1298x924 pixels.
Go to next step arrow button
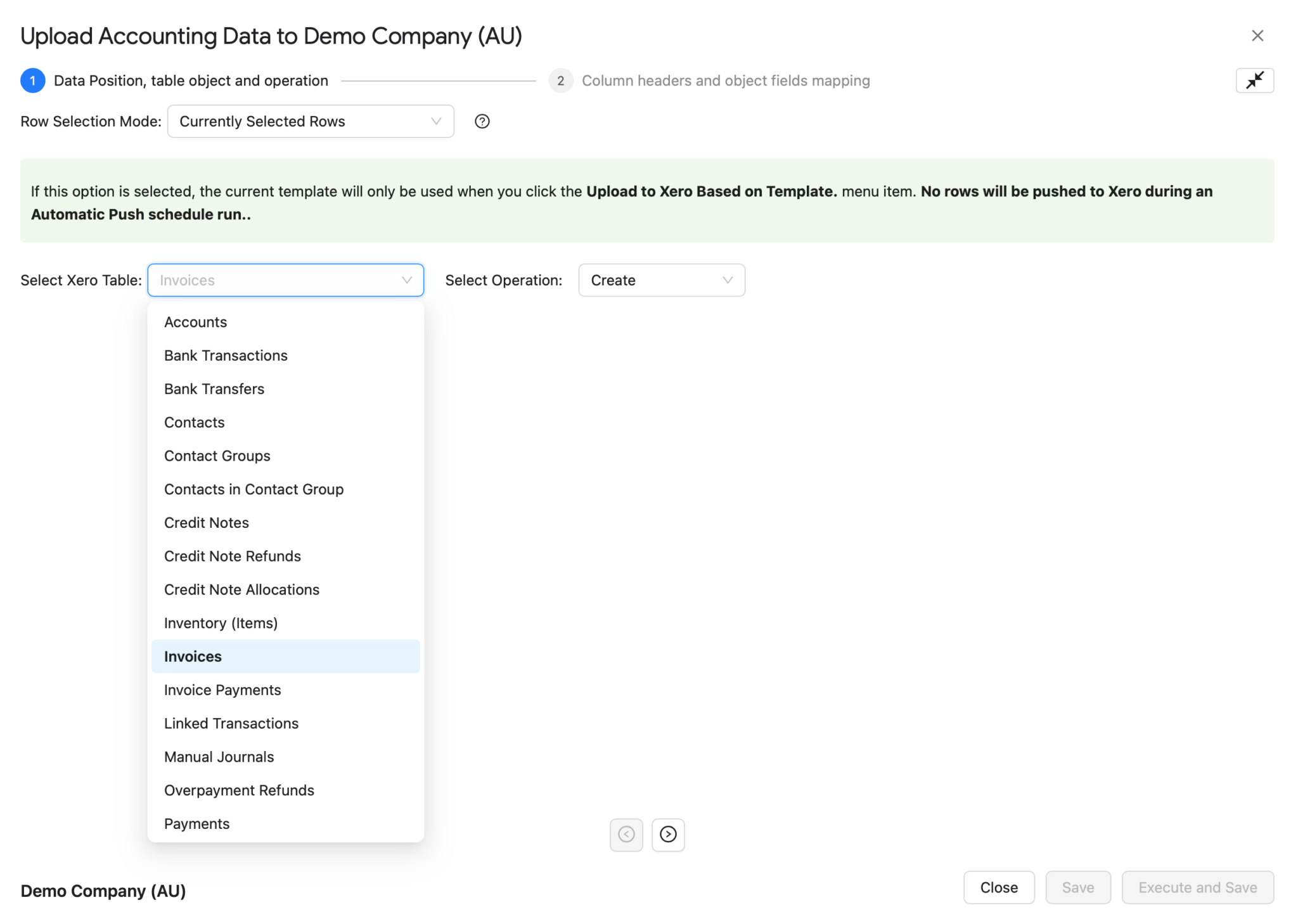[x=668, y=834]
